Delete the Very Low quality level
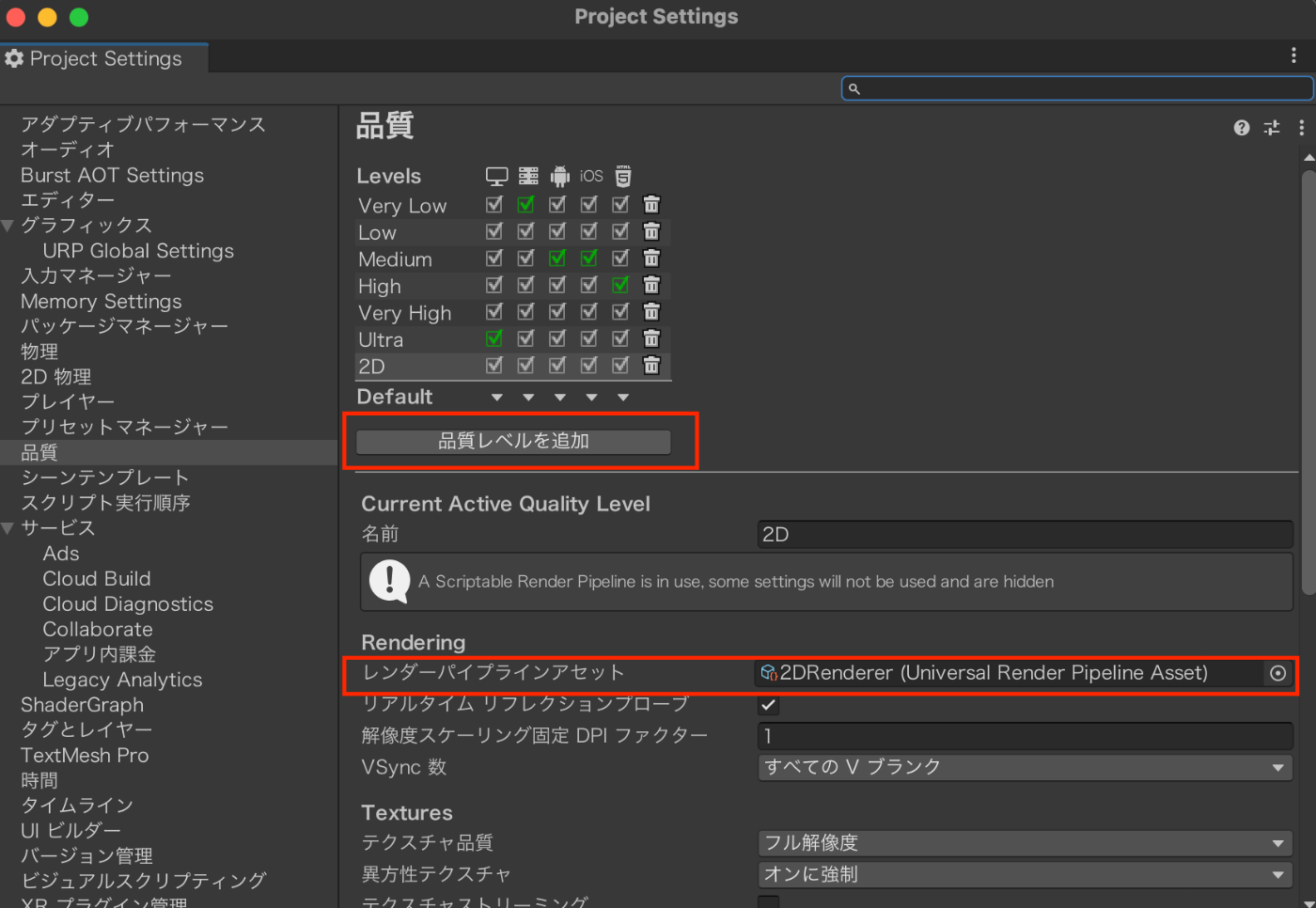 coord(651,204)
